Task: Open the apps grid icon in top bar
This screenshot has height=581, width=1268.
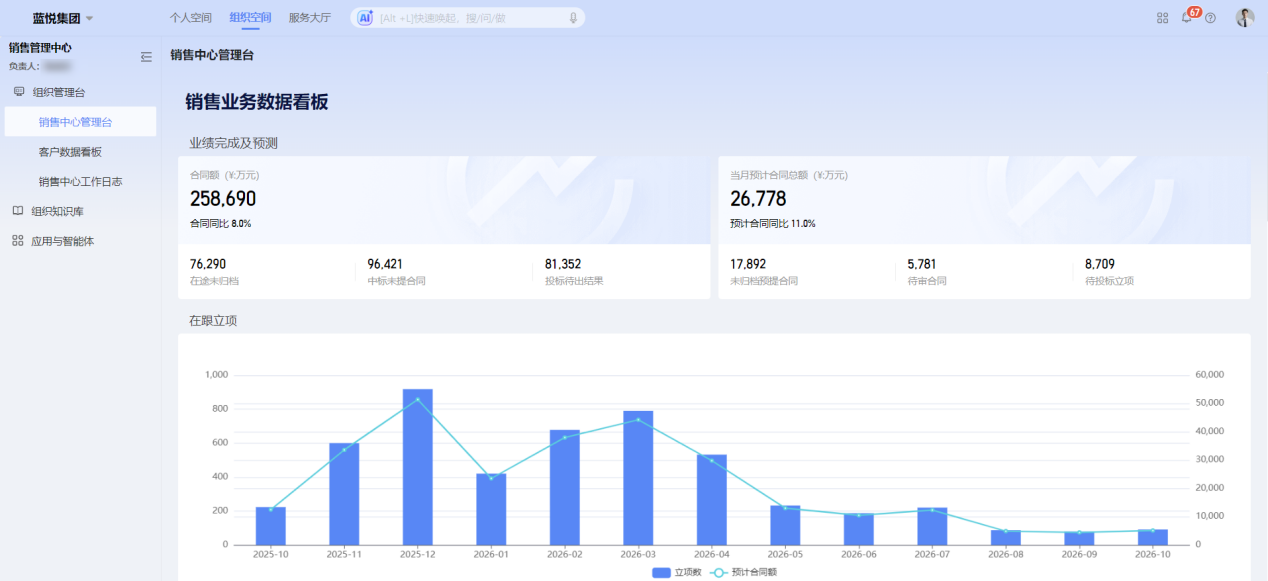Action: click(x=1162, y=18)
